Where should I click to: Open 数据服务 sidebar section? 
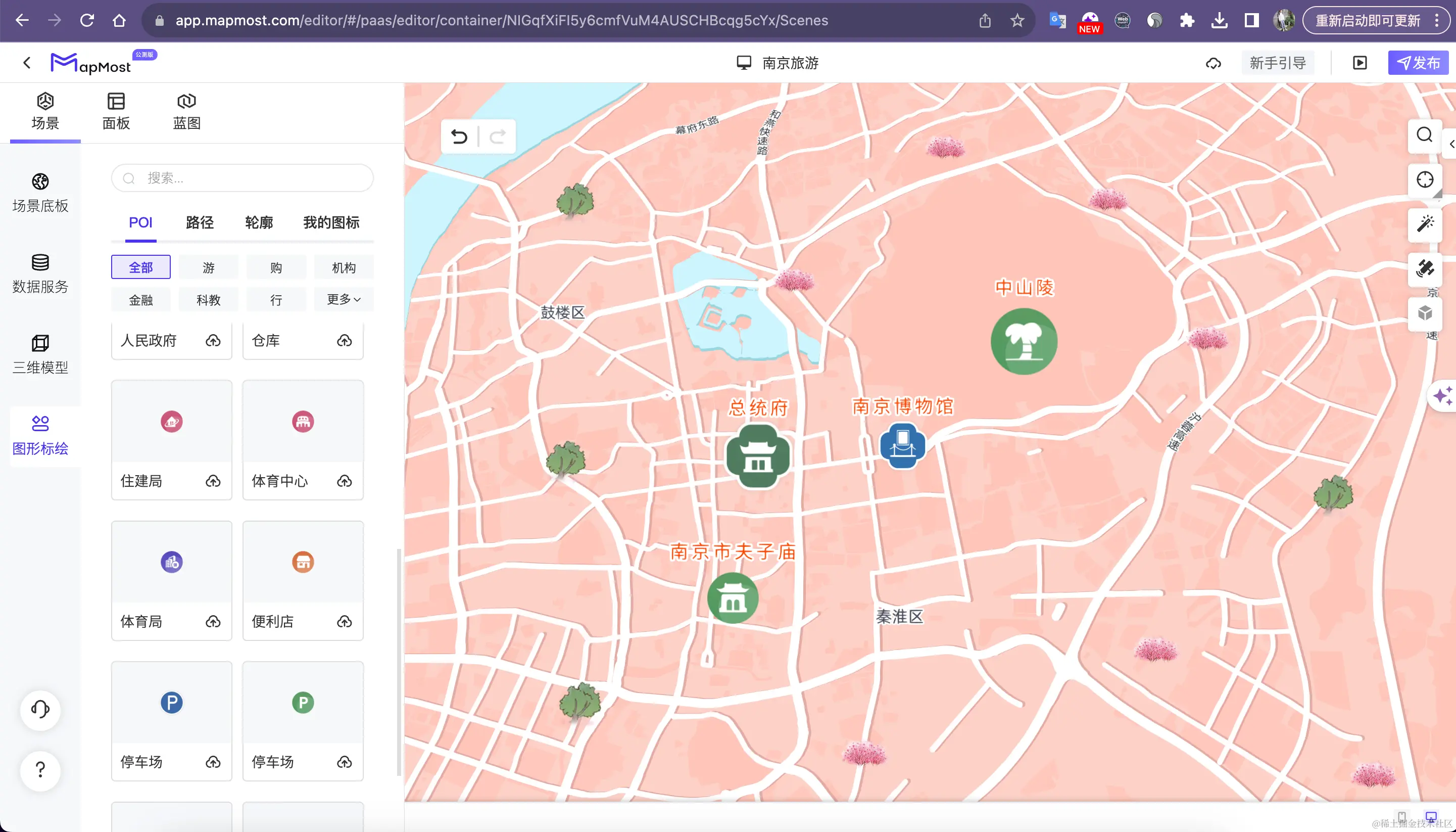pyautogui.click(x=40, y=274)
